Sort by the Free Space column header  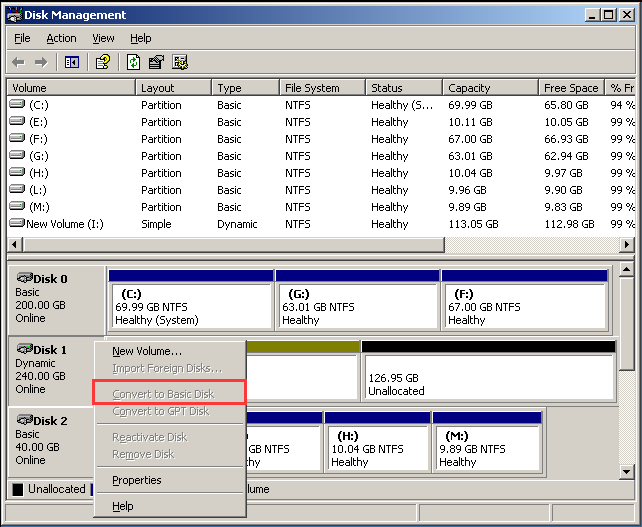(572, 88)
